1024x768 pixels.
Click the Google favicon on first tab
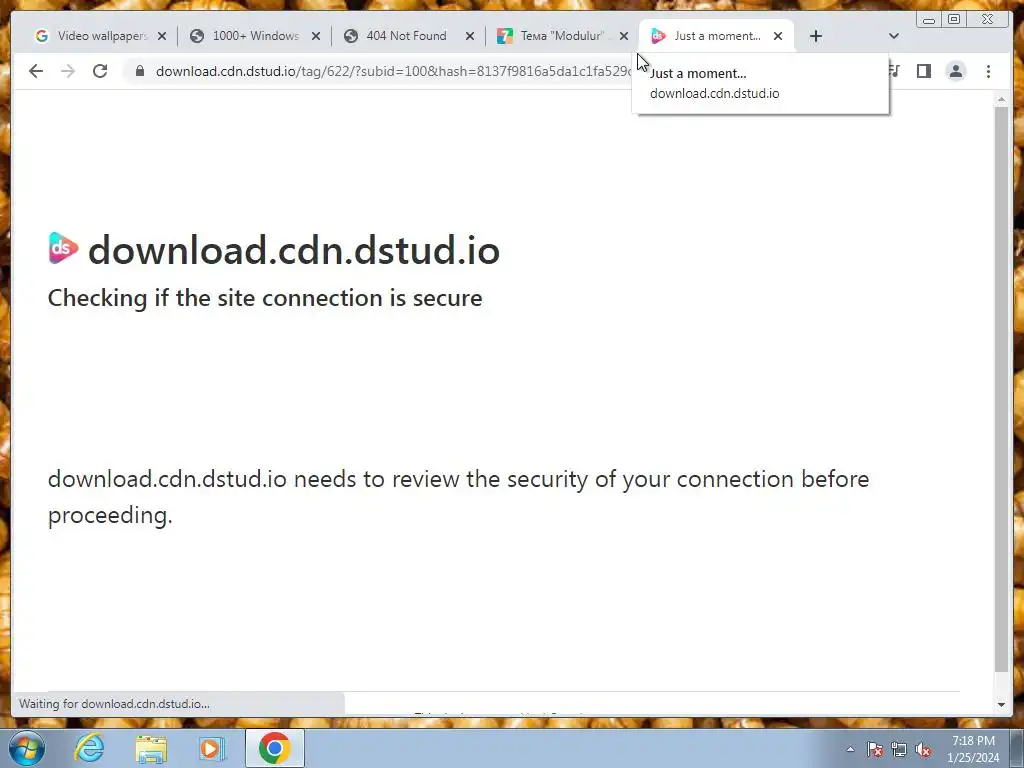pyautogui.click(x=42, y=36)
